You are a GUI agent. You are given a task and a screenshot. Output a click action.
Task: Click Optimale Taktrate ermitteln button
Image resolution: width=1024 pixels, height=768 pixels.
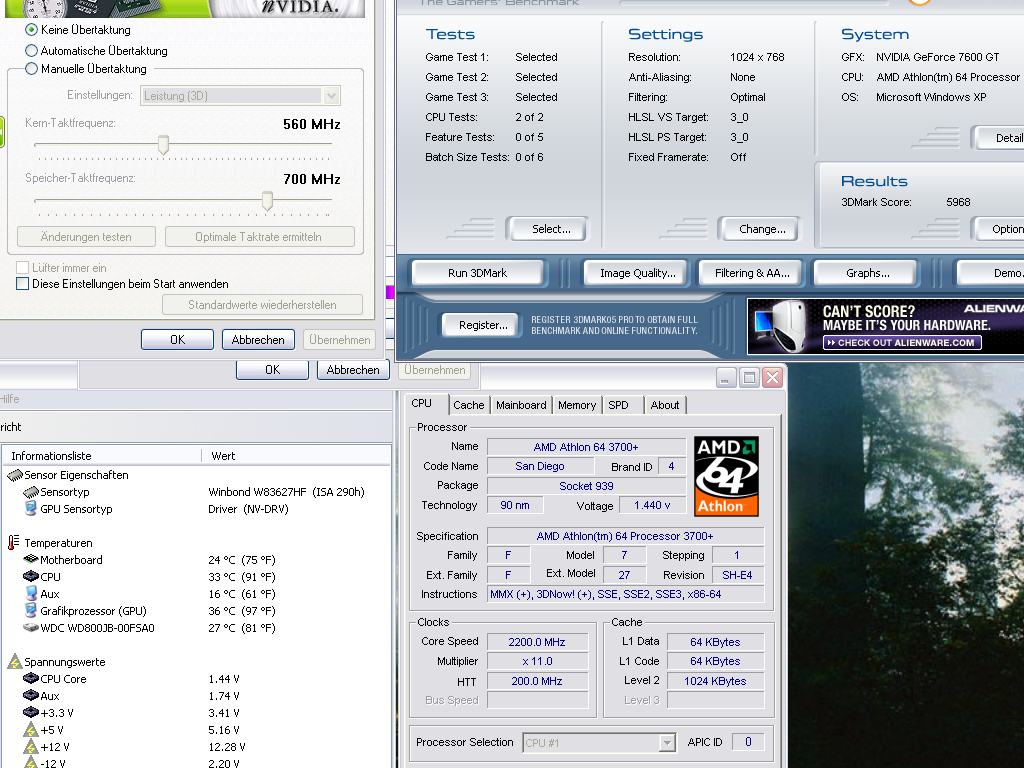pyautogui.click(x=259, y=237)
